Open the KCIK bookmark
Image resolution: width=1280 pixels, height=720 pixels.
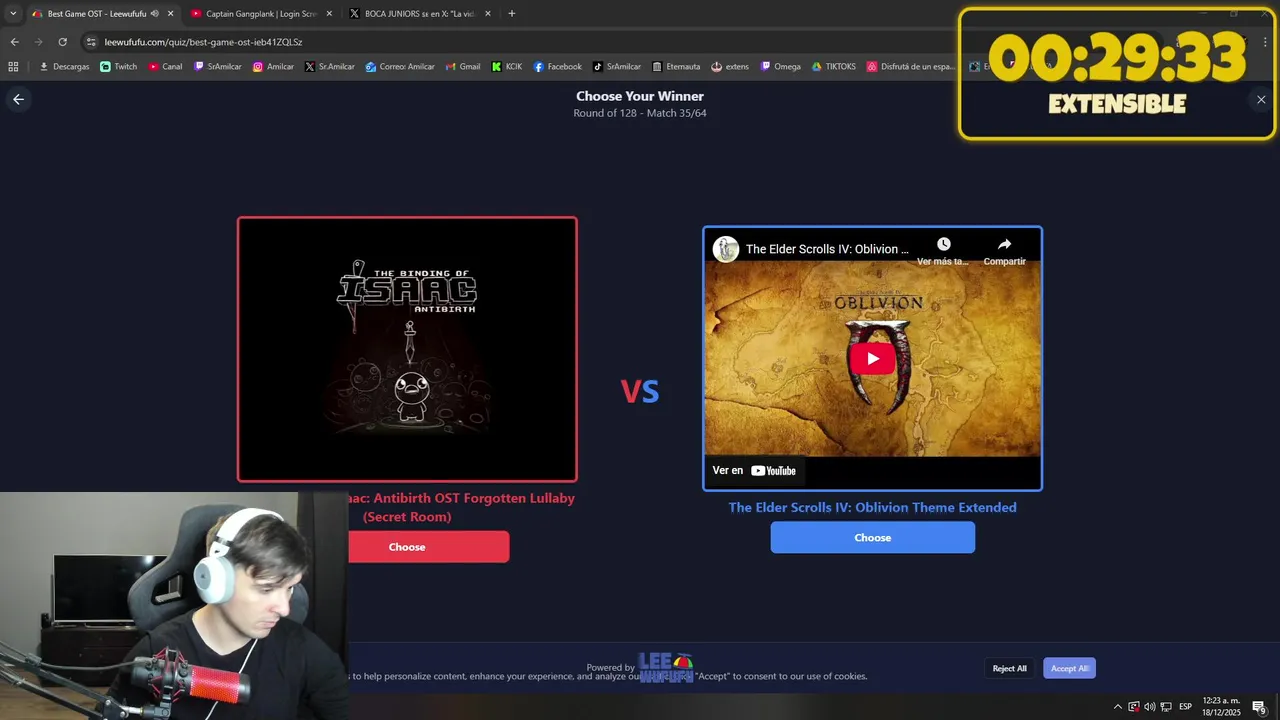[507, 67]
